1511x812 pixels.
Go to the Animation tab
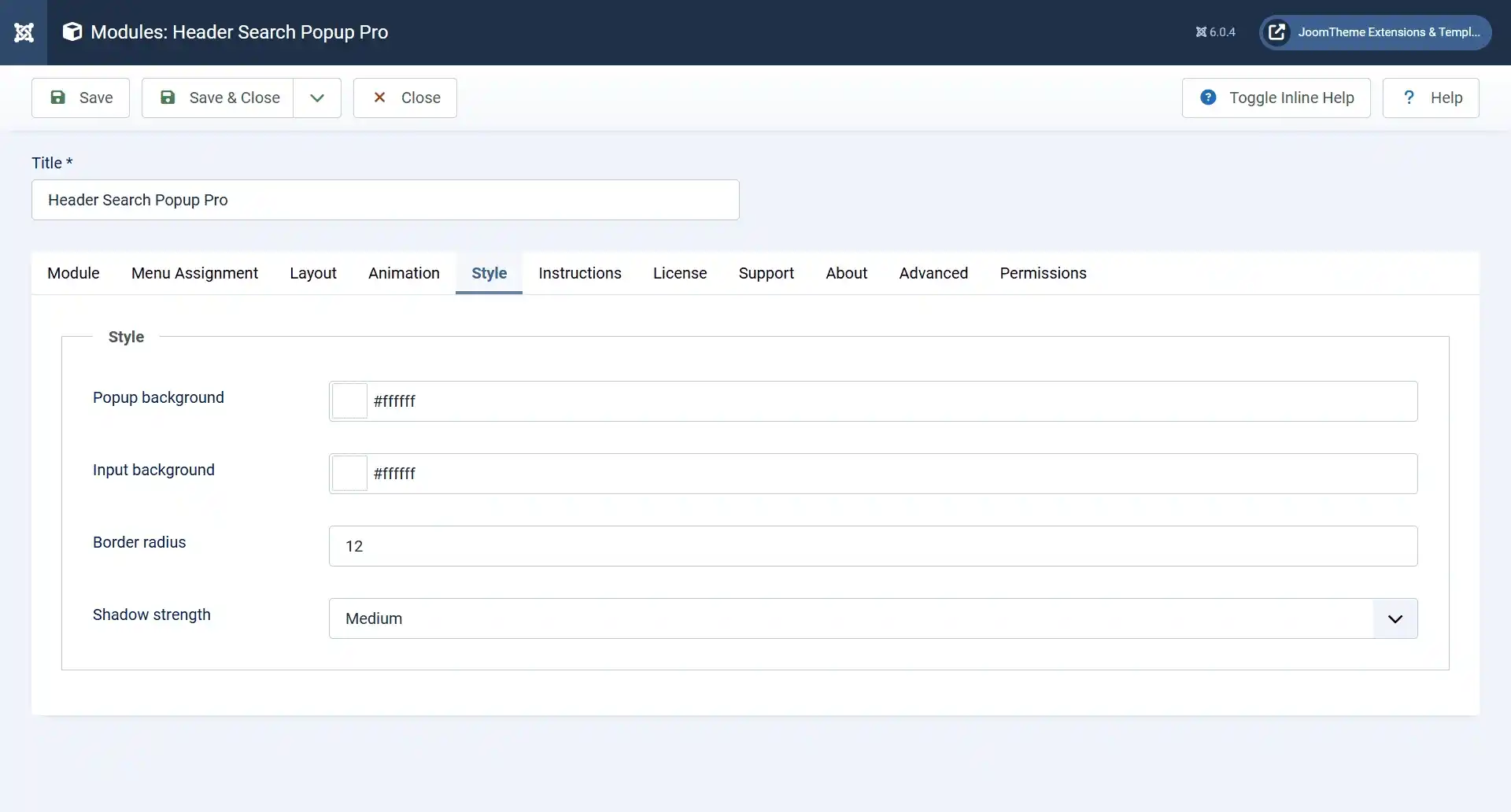pyautogui.click(x=404, y=273)
